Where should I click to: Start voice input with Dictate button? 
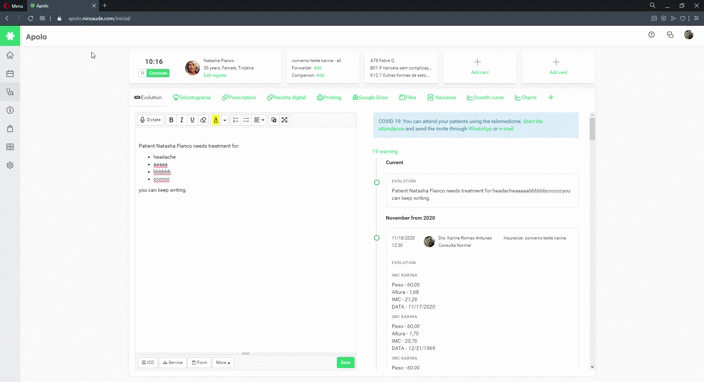point(150,120)
